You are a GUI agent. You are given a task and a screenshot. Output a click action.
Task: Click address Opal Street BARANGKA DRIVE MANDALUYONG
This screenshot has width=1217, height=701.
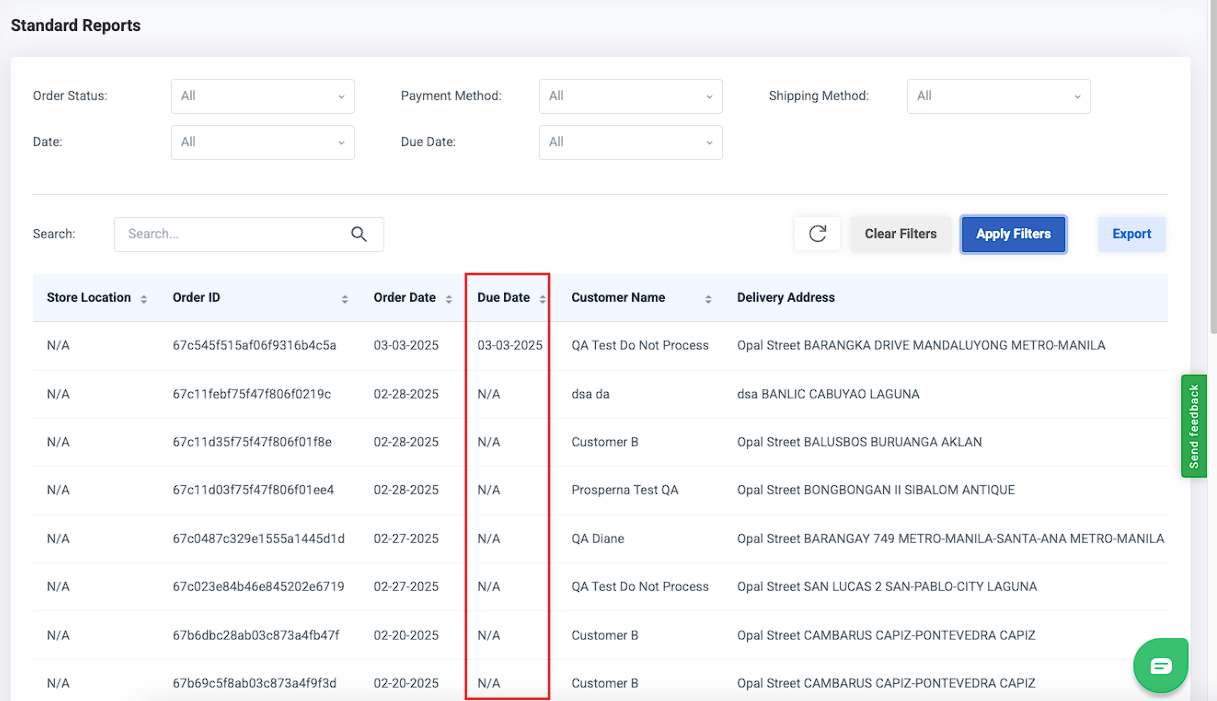(x=921, y=345)
